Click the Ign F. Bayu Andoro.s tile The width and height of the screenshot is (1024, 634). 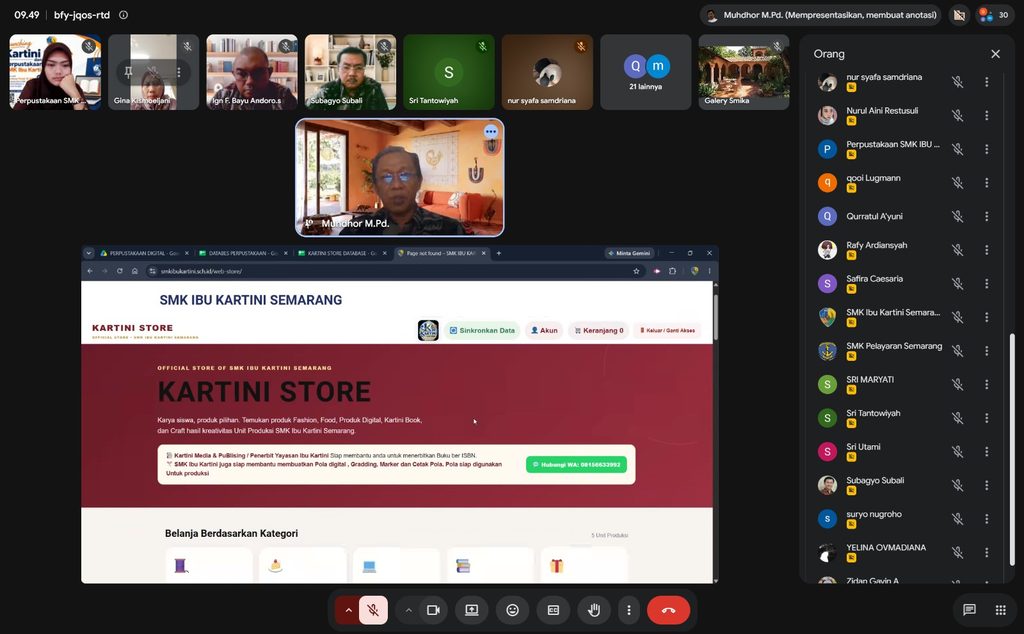pyautogui.click(x=252, y=72)
